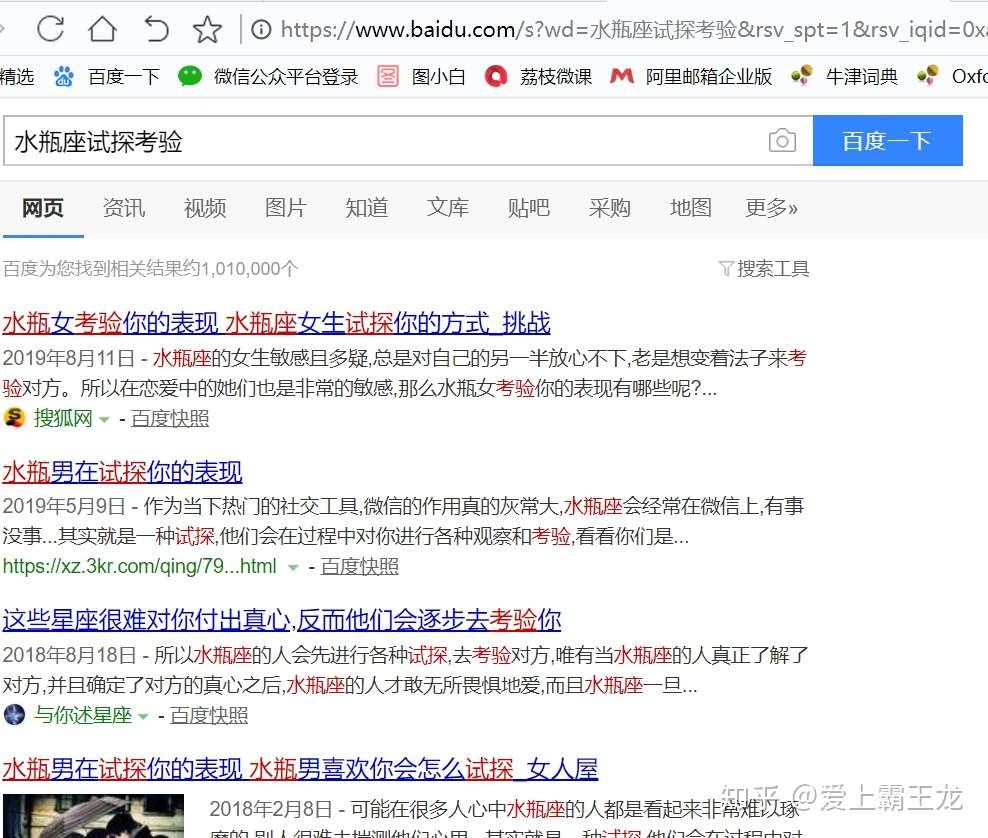The image size is (988, 838).
Task: Switch to the 图片 tab
Action: pyautogui.click(x=285, y=207)
